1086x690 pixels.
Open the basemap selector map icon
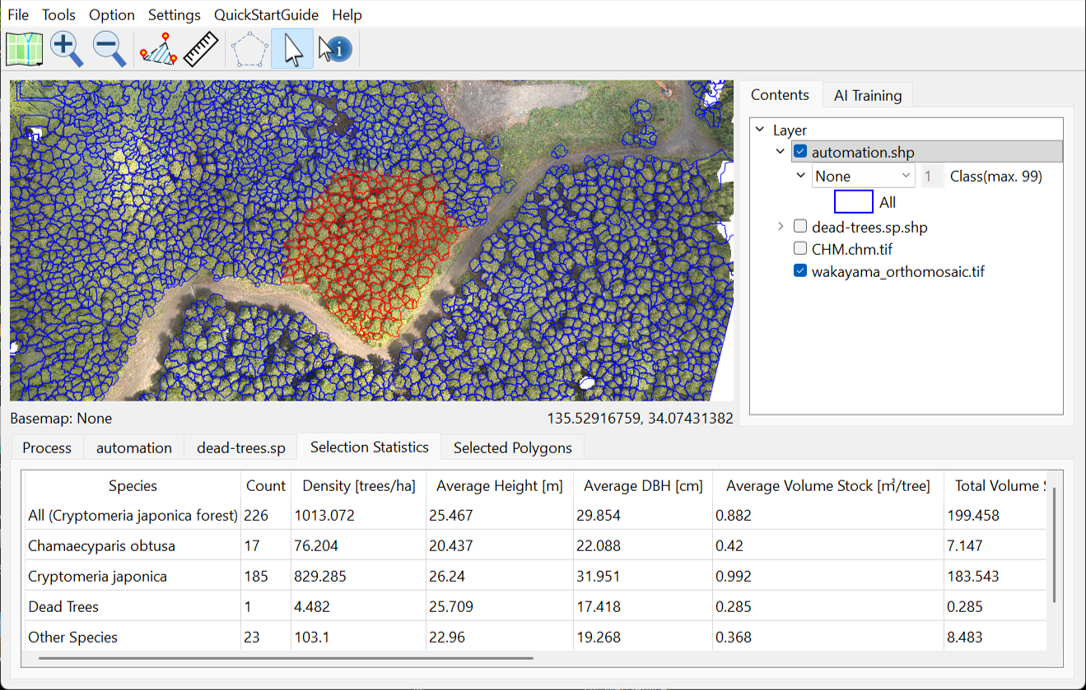pos(24,48)
